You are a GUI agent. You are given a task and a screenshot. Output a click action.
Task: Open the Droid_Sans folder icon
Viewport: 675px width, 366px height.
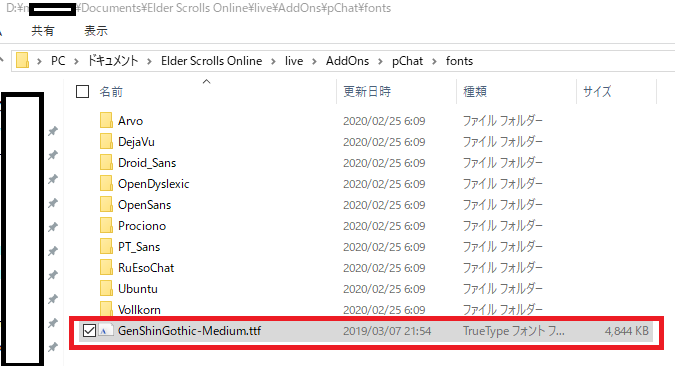tap(106, 163)
